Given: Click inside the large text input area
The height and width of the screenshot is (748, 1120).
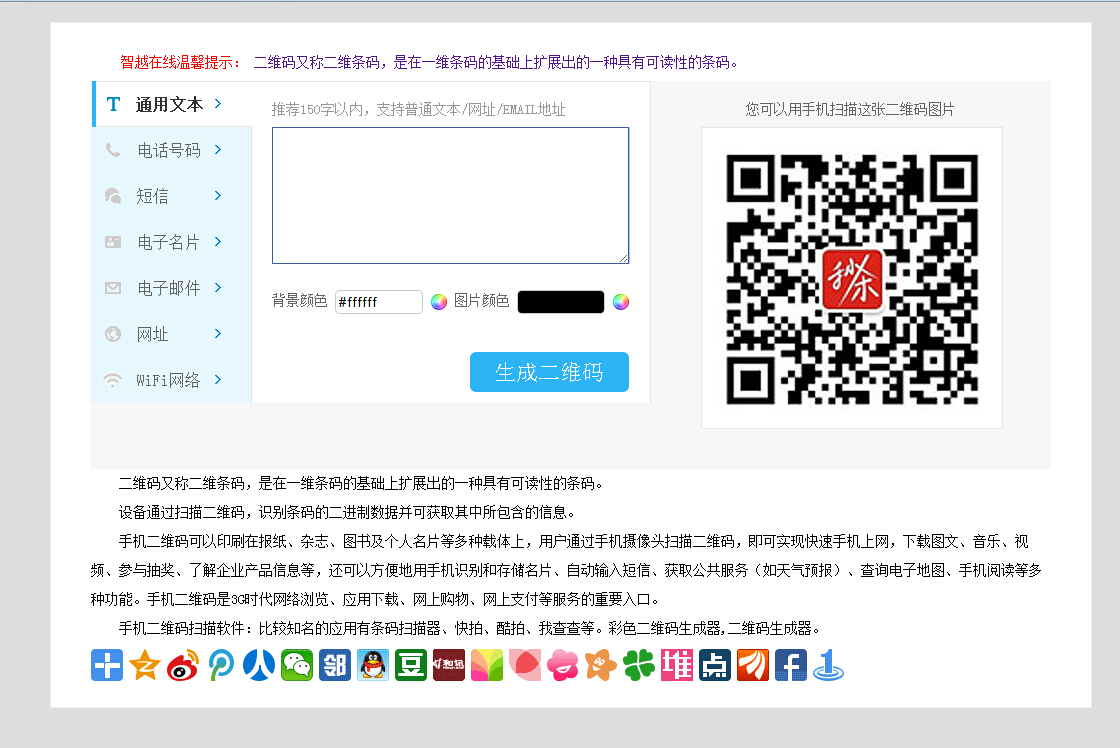Looking at the screenshot, I should coord(450,195).
